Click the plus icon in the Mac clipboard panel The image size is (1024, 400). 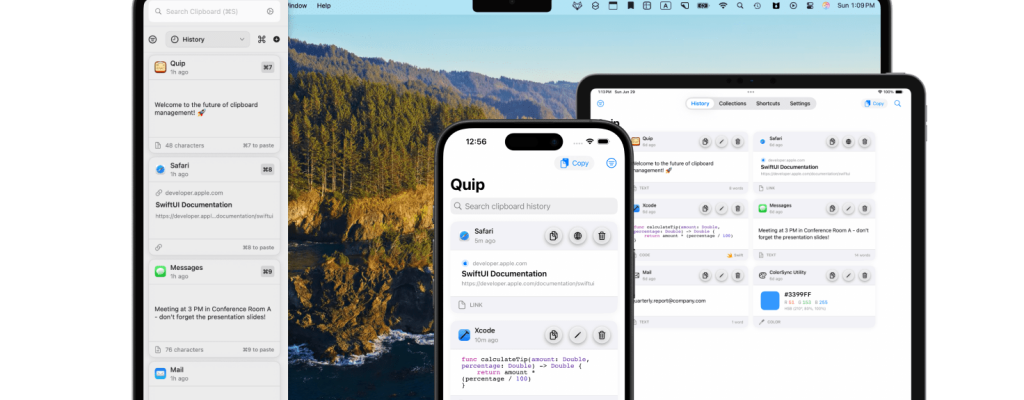point(276,40)
